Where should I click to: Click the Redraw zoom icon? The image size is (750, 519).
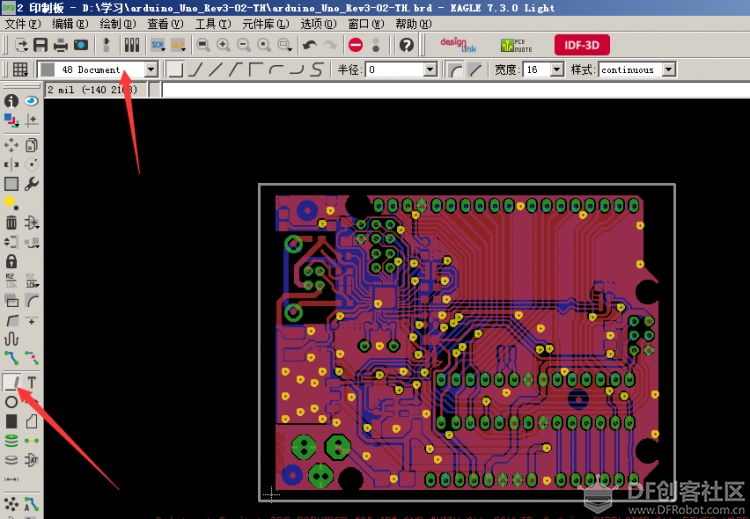tap(264, 45)
